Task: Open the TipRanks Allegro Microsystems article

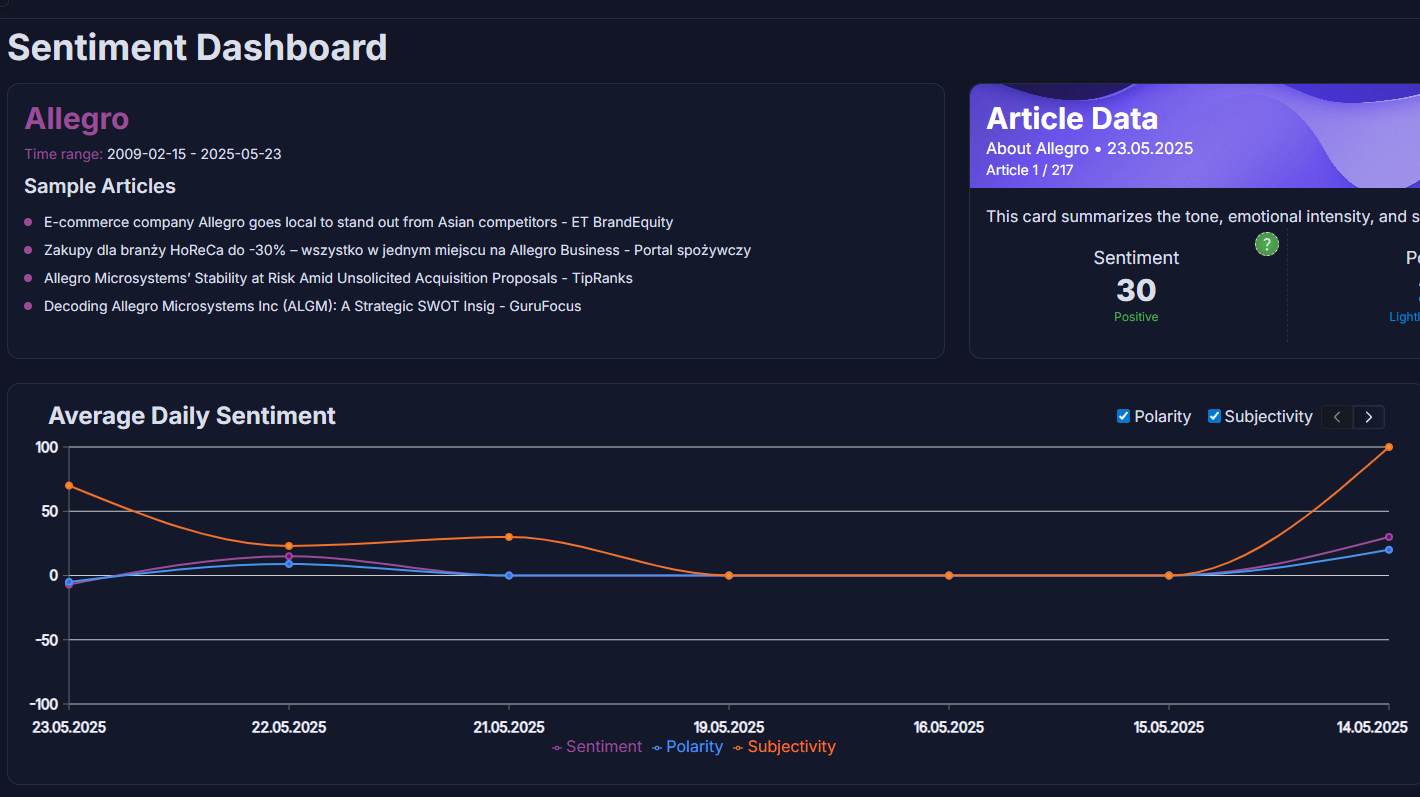Action: coord(338,278)
